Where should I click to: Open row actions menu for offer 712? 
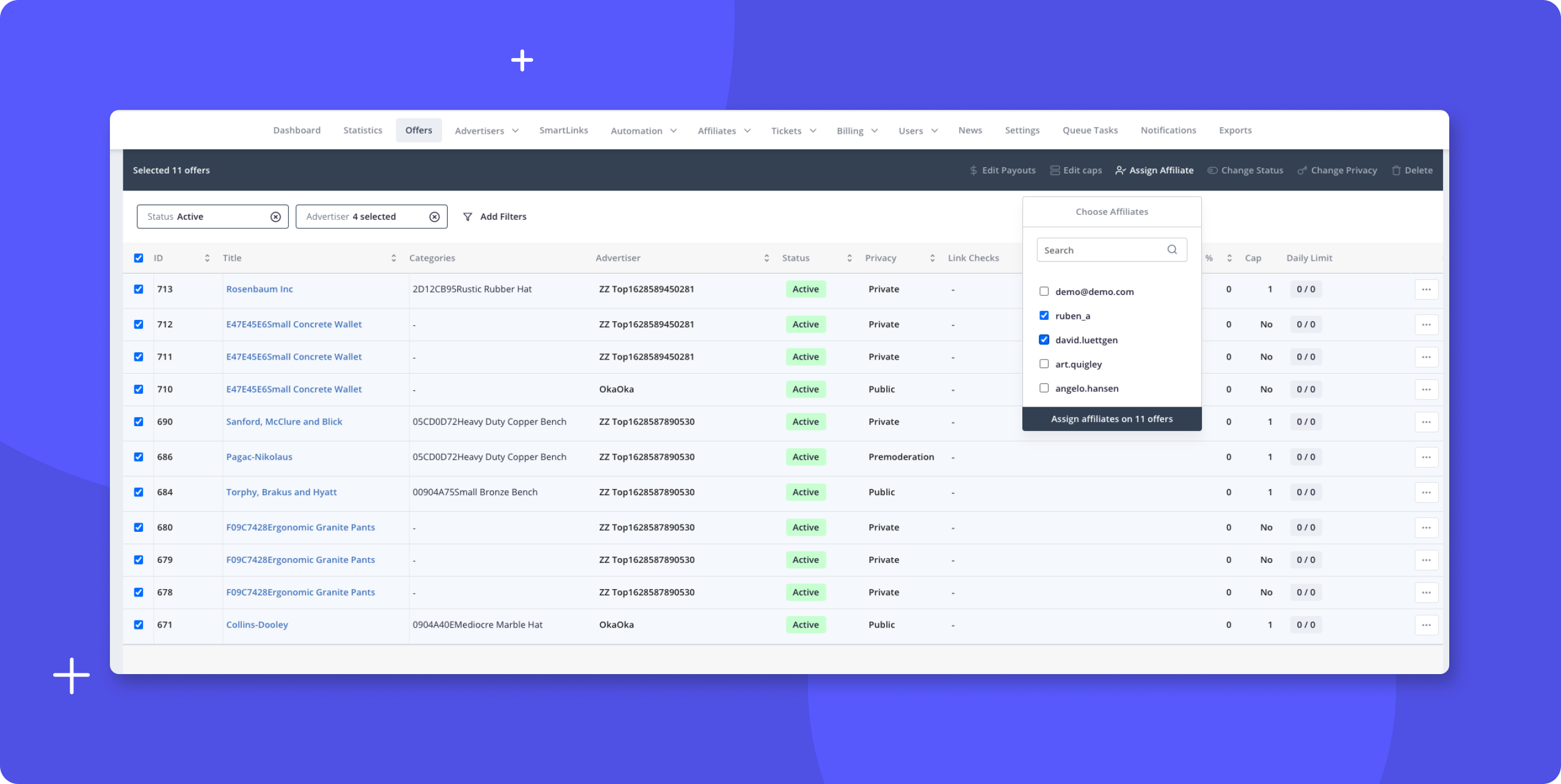click(1426, 324)
